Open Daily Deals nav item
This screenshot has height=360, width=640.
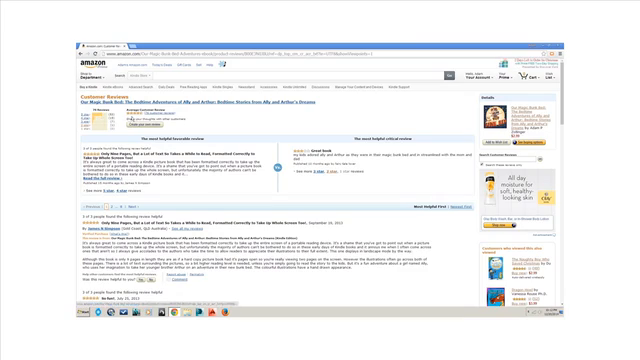(166, 87)
